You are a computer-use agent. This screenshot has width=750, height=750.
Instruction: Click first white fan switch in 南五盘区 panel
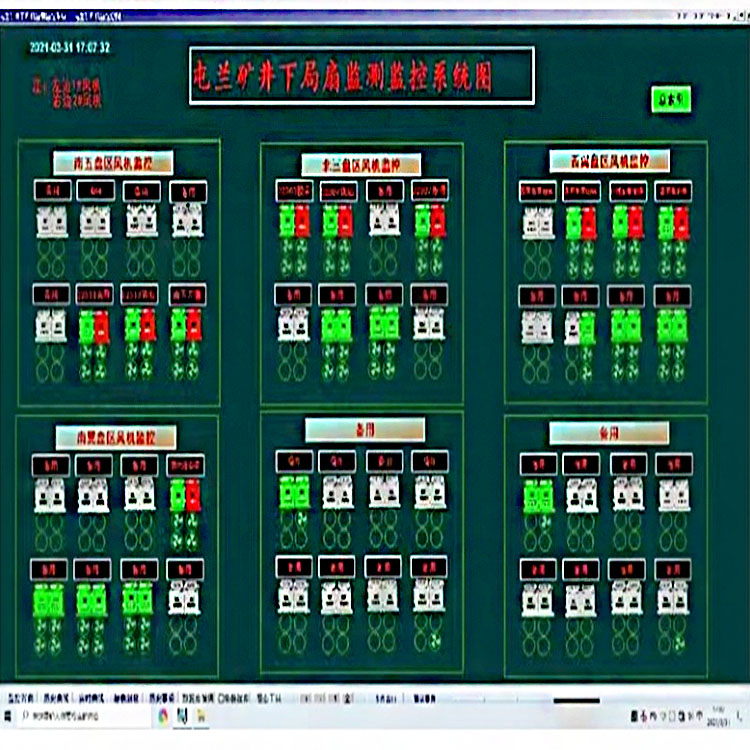tap(52, 221)
